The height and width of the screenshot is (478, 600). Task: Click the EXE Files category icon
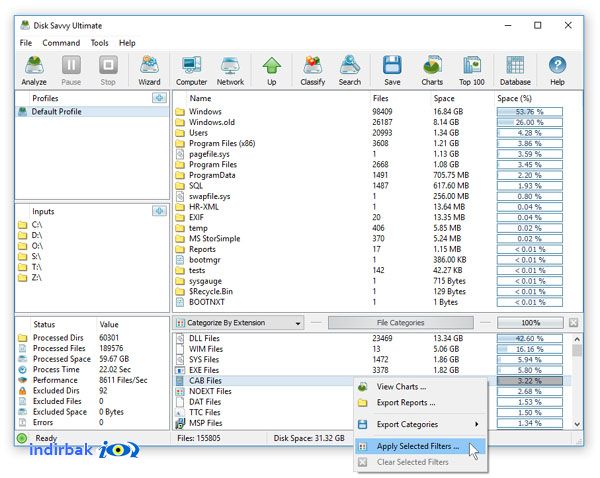180,370
